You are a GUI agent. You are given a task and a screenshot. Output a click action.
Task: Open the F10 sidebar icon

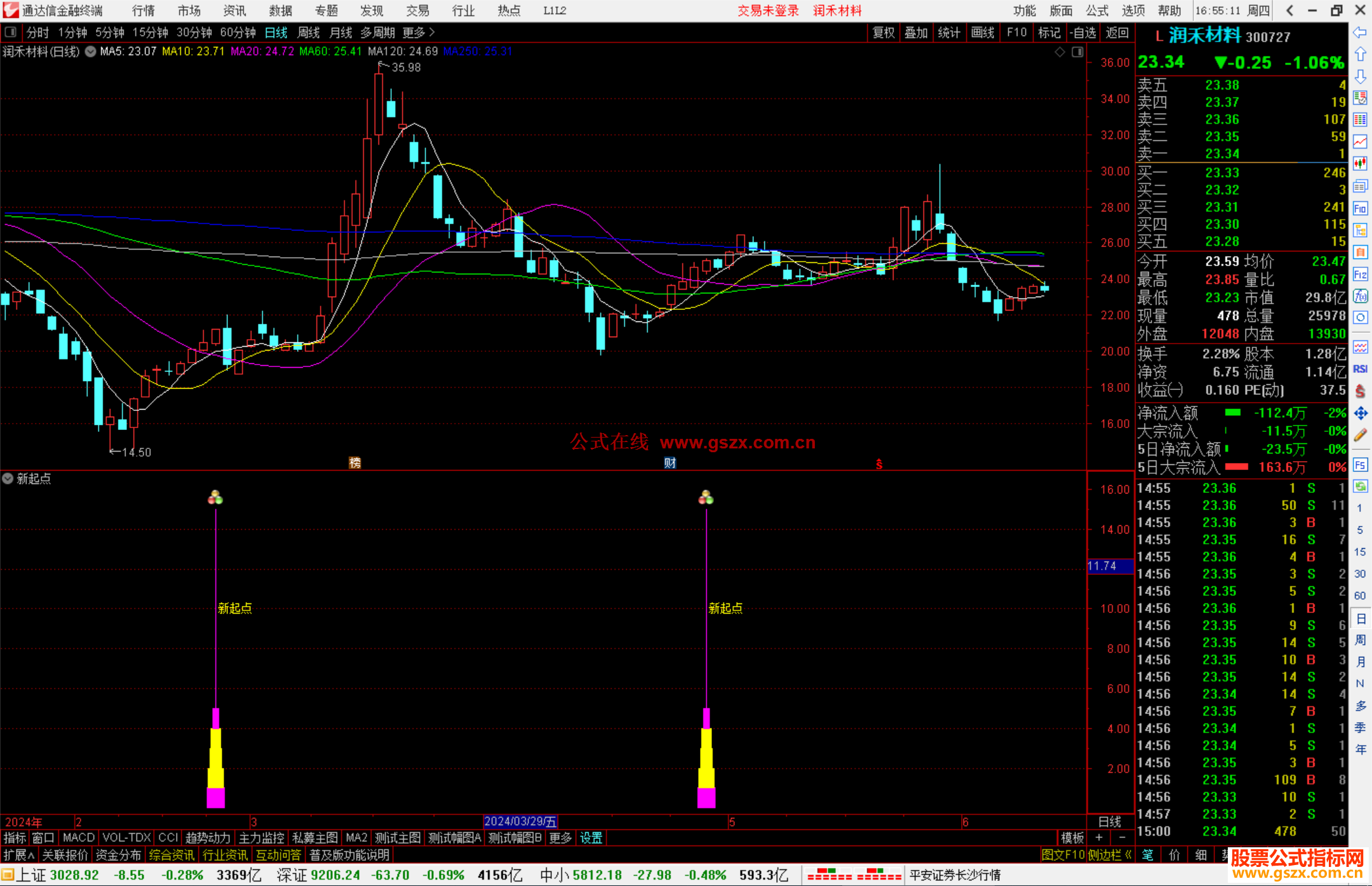pos(1360,208)
